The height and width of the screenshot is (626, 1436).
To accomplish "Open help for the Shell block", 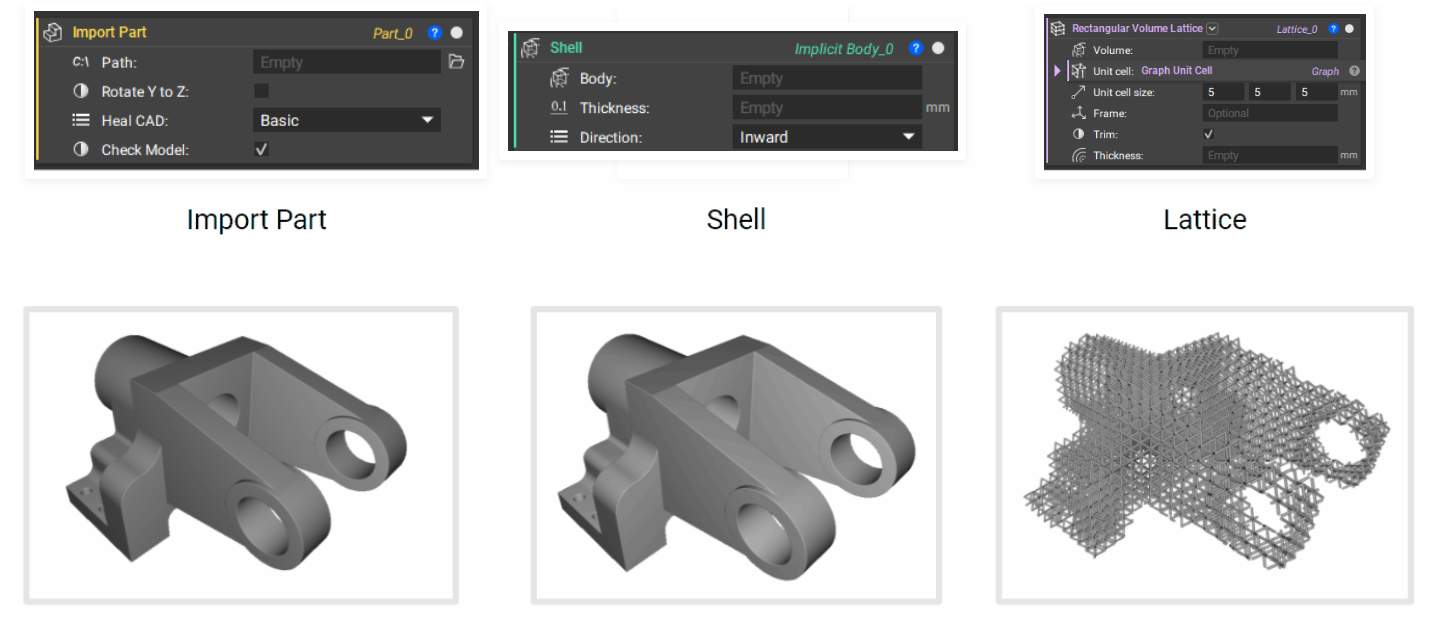I will click(916, 48).
